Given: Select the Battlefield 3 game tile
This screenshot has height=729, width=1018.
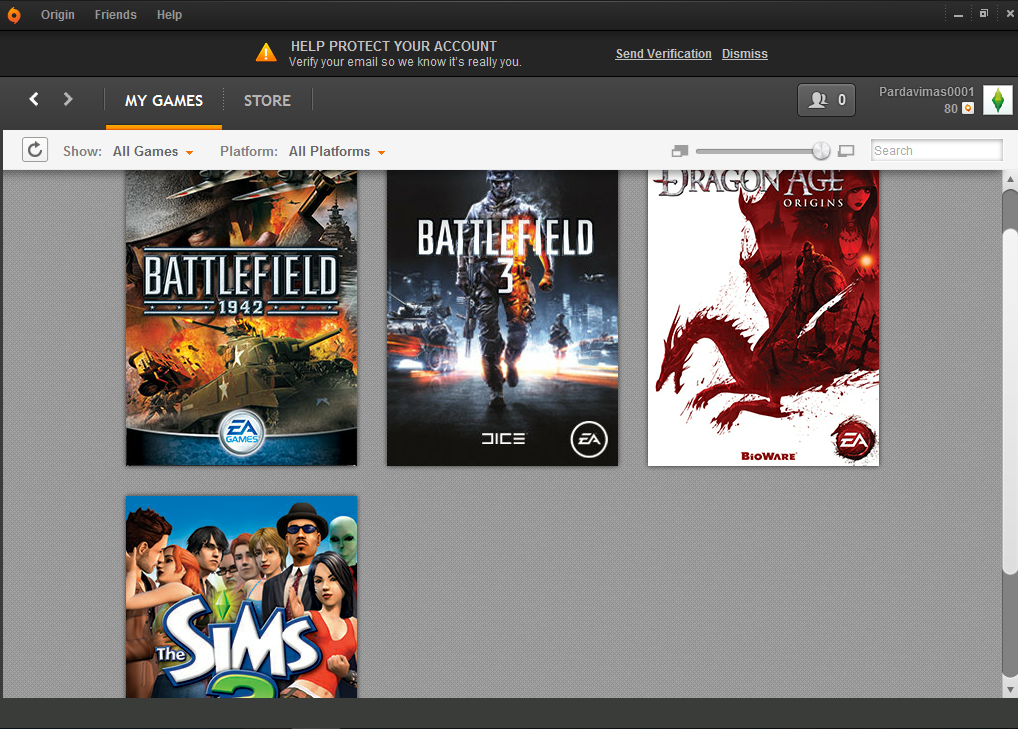Looking at the screenshot, I should 503,318.
